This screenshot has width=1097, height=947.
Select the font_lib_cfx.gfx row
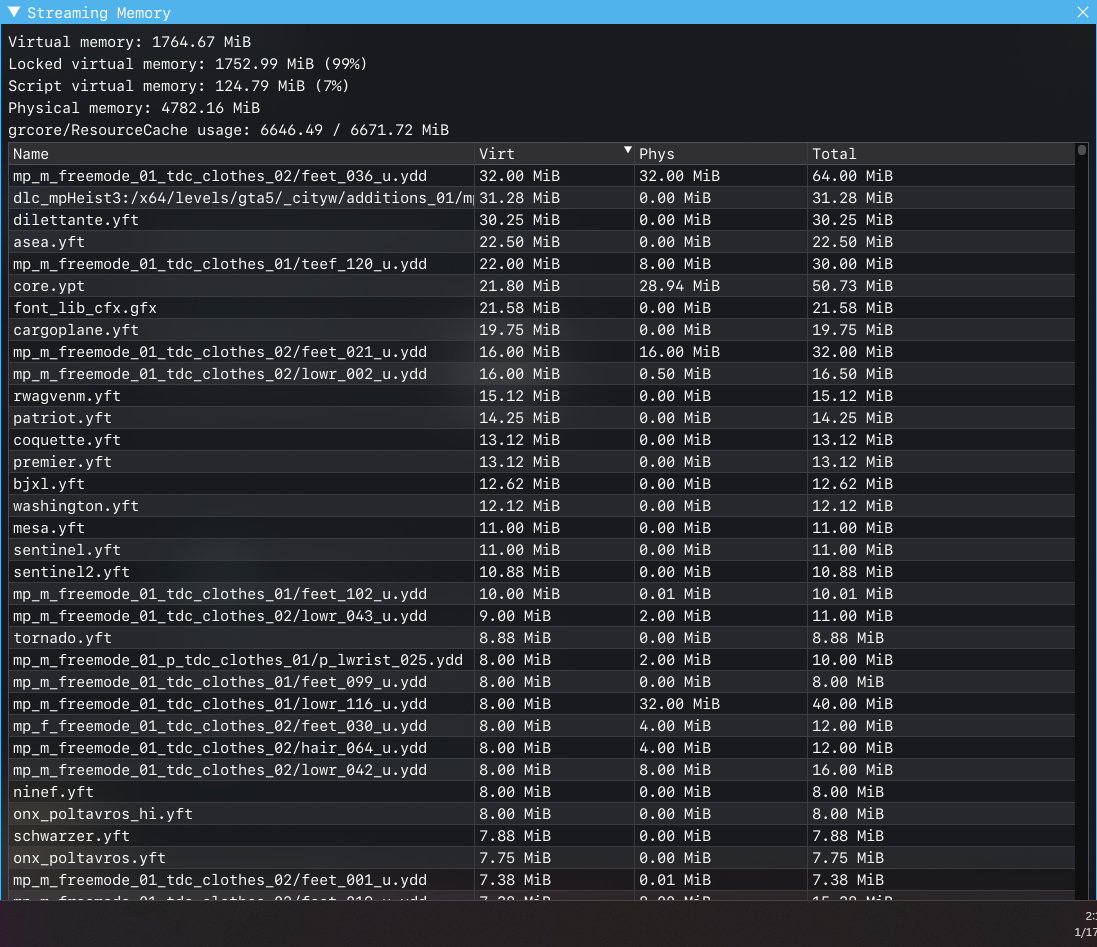click(x=542, y=308)
